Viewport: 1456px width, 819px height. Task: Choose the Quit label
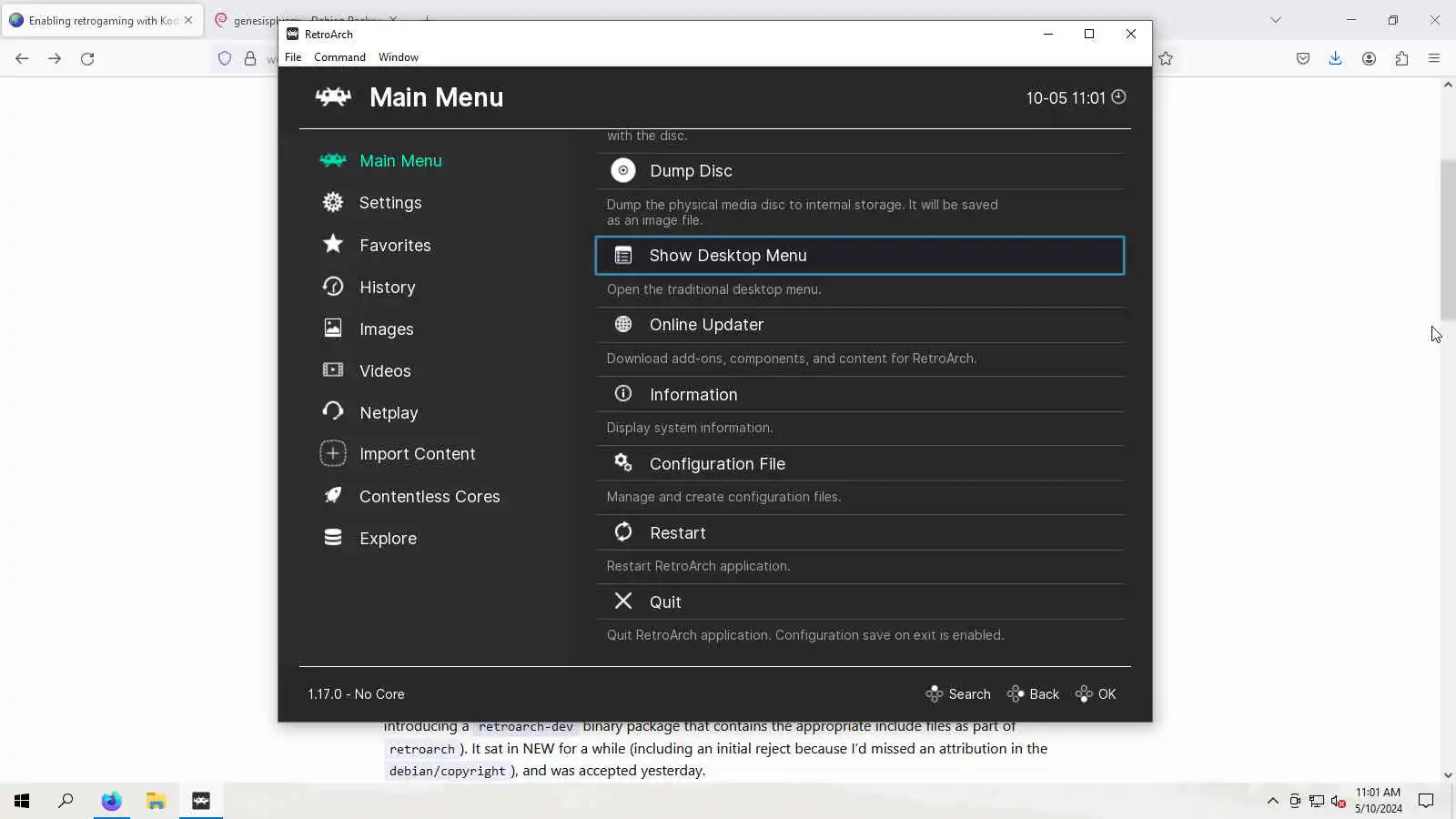pyautogui.click(x=665, y=602)
